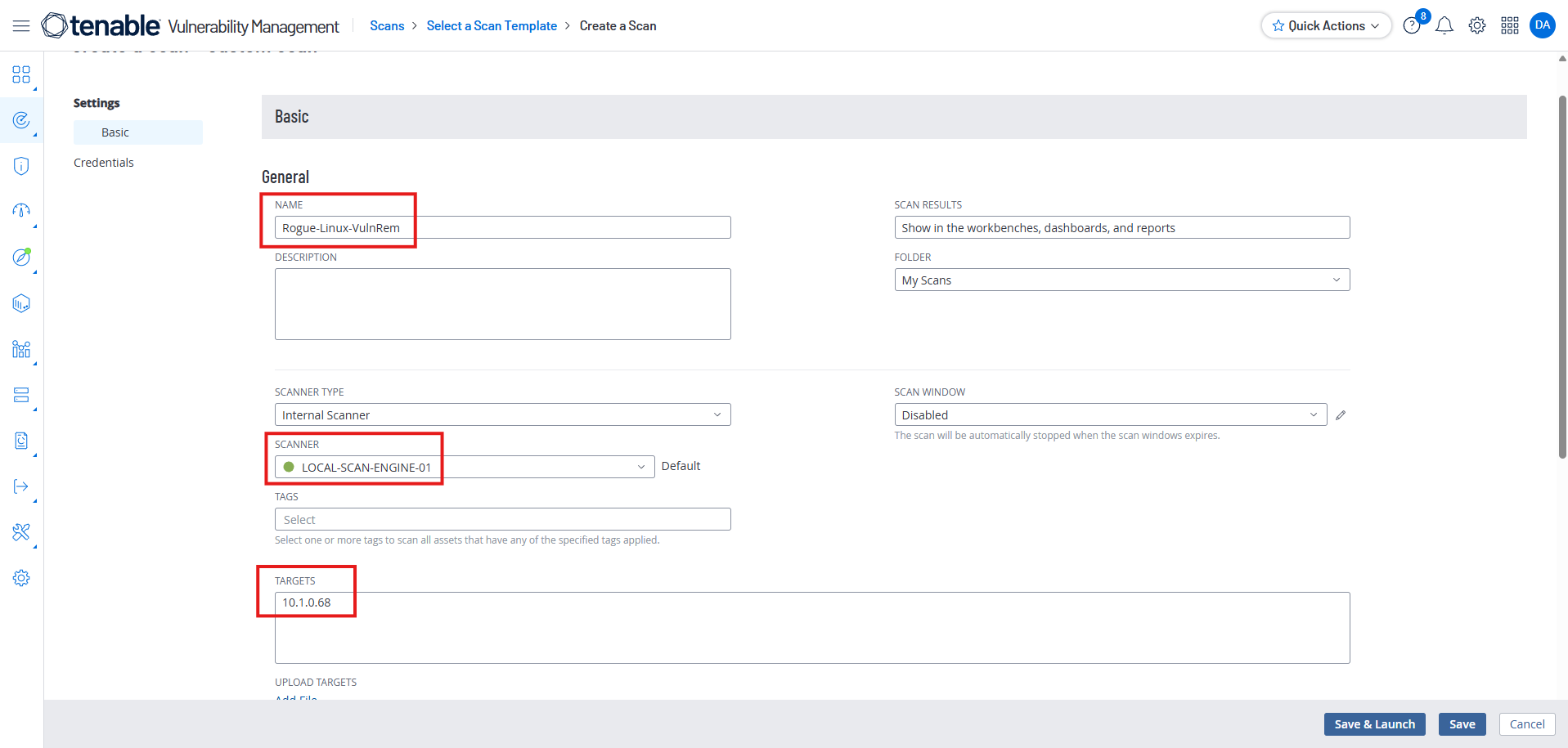
Task: Click the page vertical scrollbar
Action: pyautogui.click(x=1562, y=276)
